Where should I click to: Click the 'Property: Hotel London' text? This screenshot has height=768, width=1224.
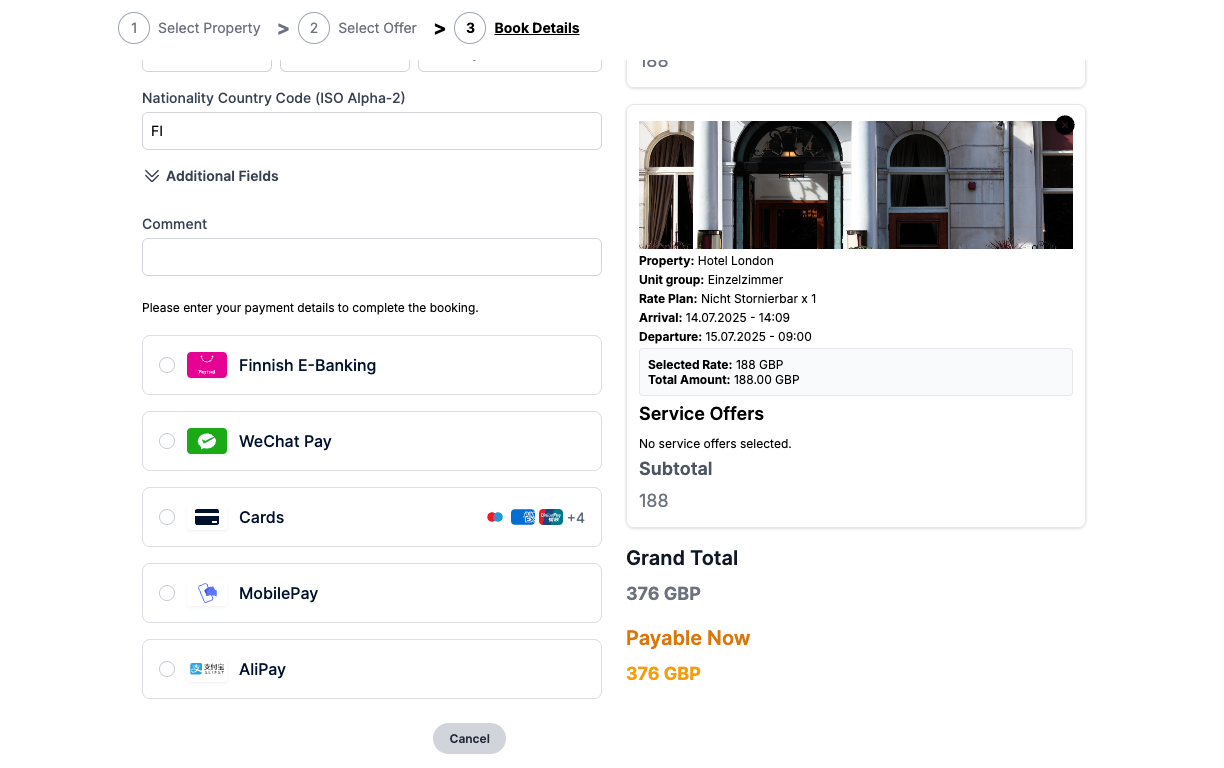tap(707, 261)
